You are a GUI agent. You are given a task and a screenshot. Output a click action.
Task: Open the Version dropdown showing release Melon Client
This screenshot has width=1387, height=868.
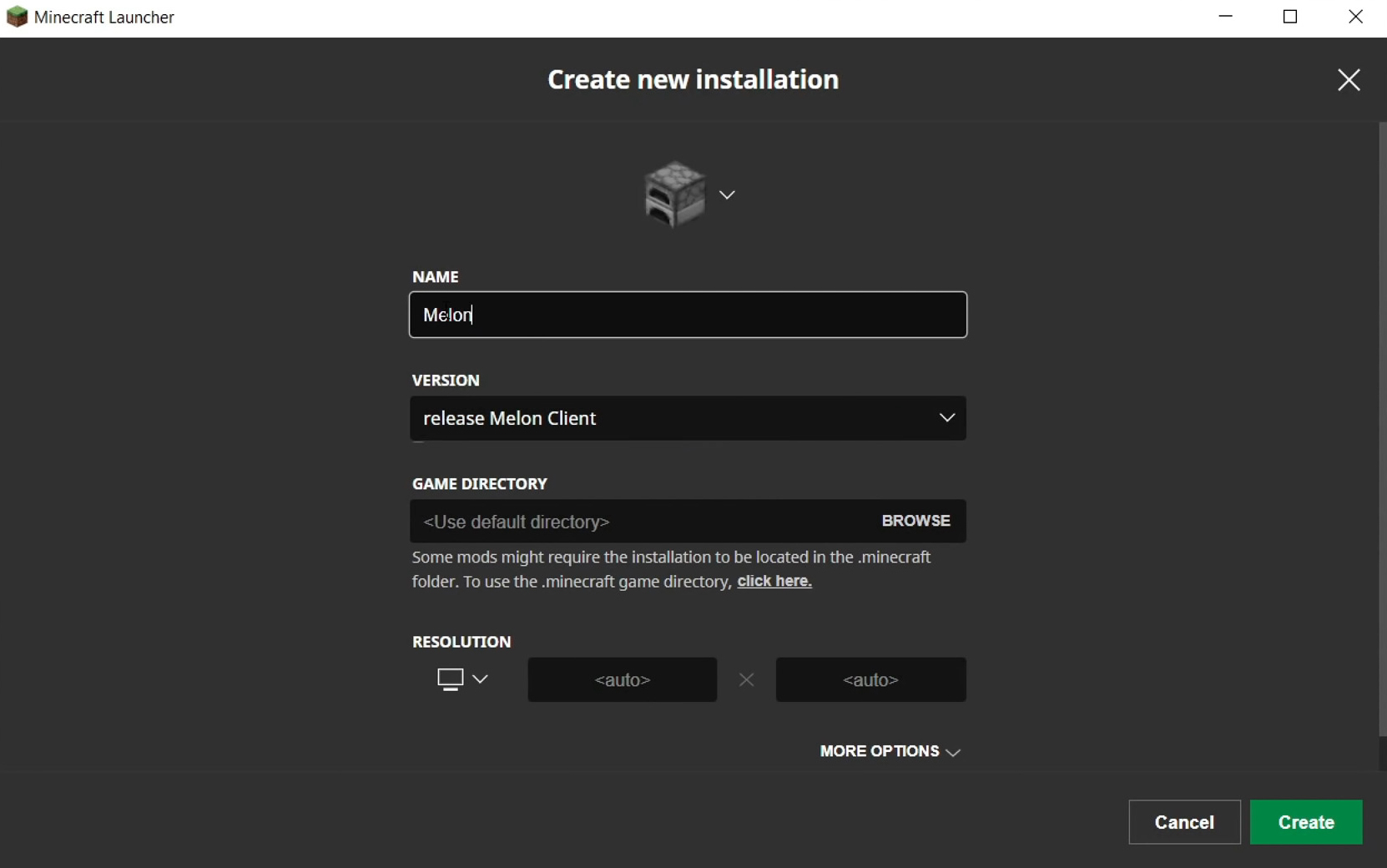tap(688, 418)
